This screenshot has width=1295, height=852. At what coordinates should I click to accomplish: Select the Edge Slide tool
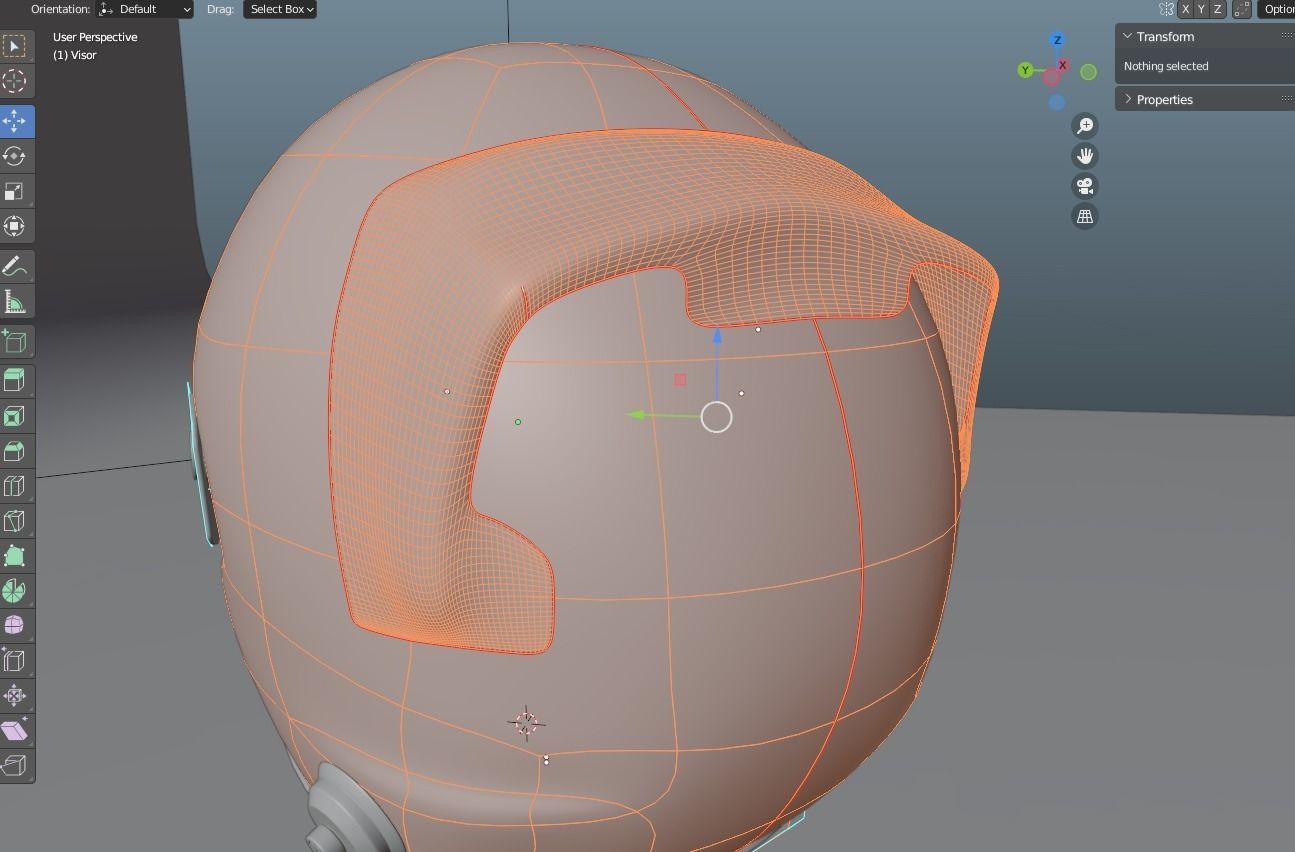pos(15,661)
